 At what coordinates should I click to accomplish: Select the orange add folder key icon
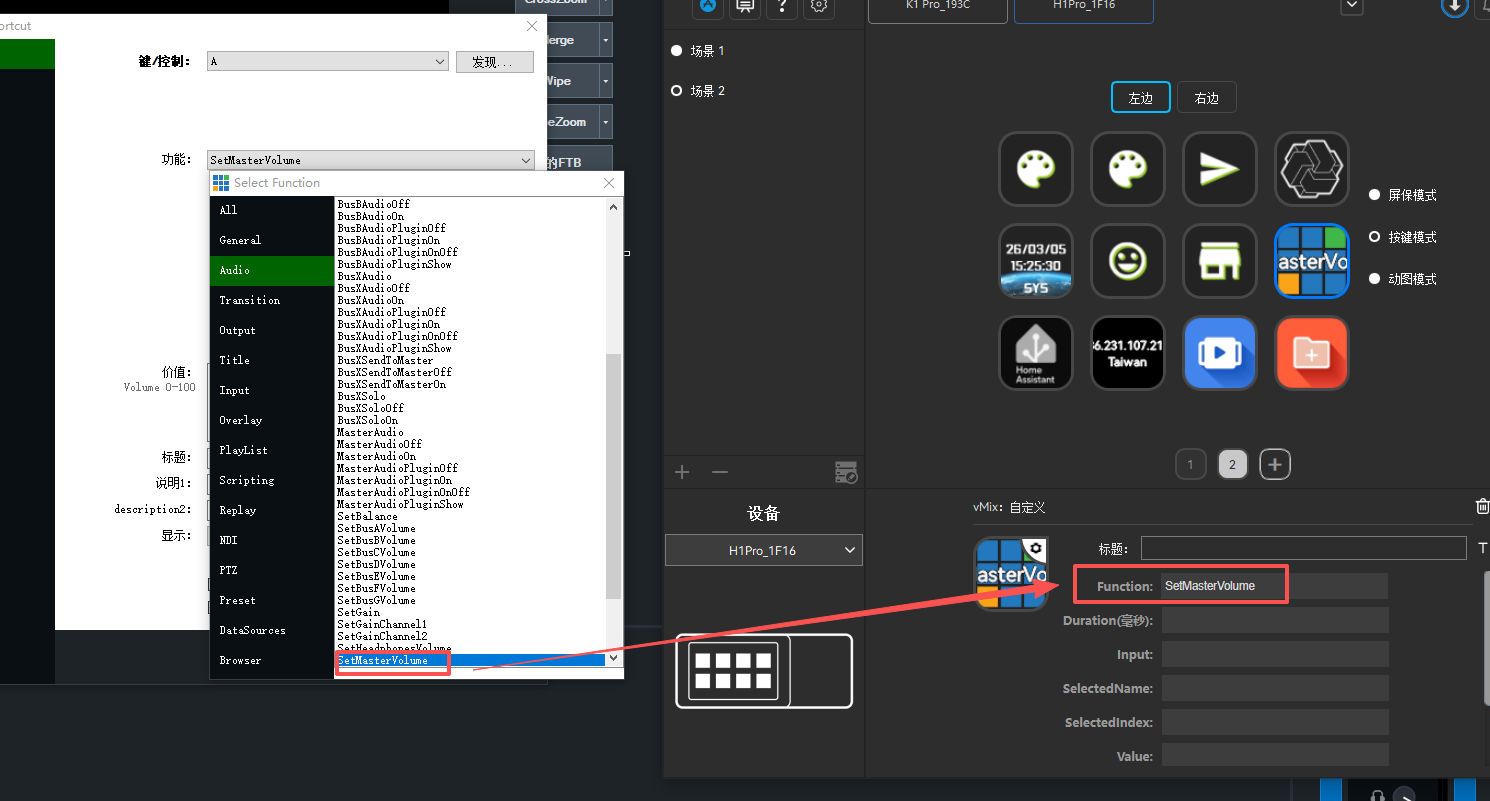(x=1311, y=353)
